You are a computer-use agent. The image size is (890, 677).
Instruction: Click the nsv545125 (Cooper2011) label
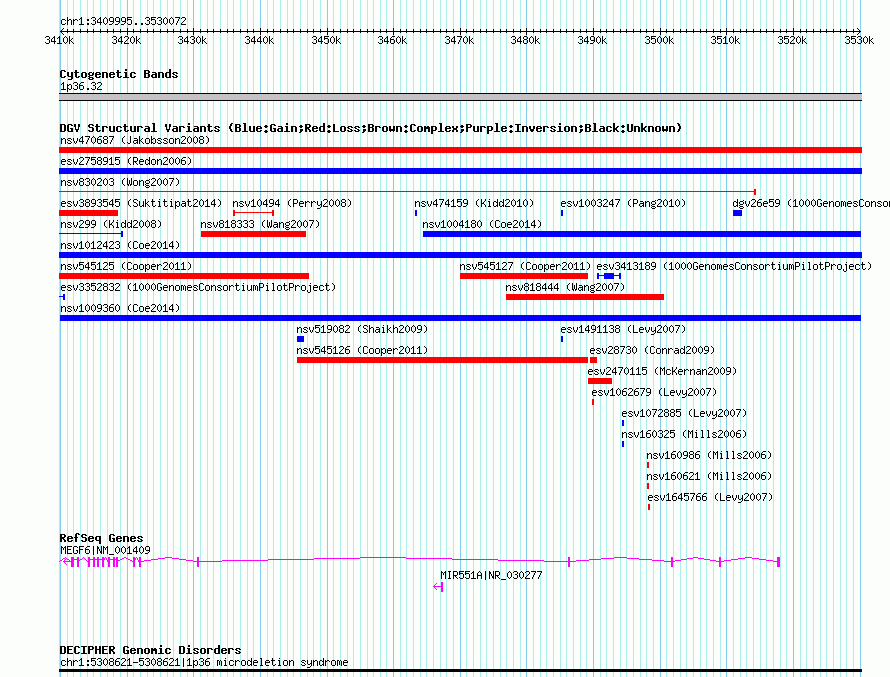click(x=126, y=266)
